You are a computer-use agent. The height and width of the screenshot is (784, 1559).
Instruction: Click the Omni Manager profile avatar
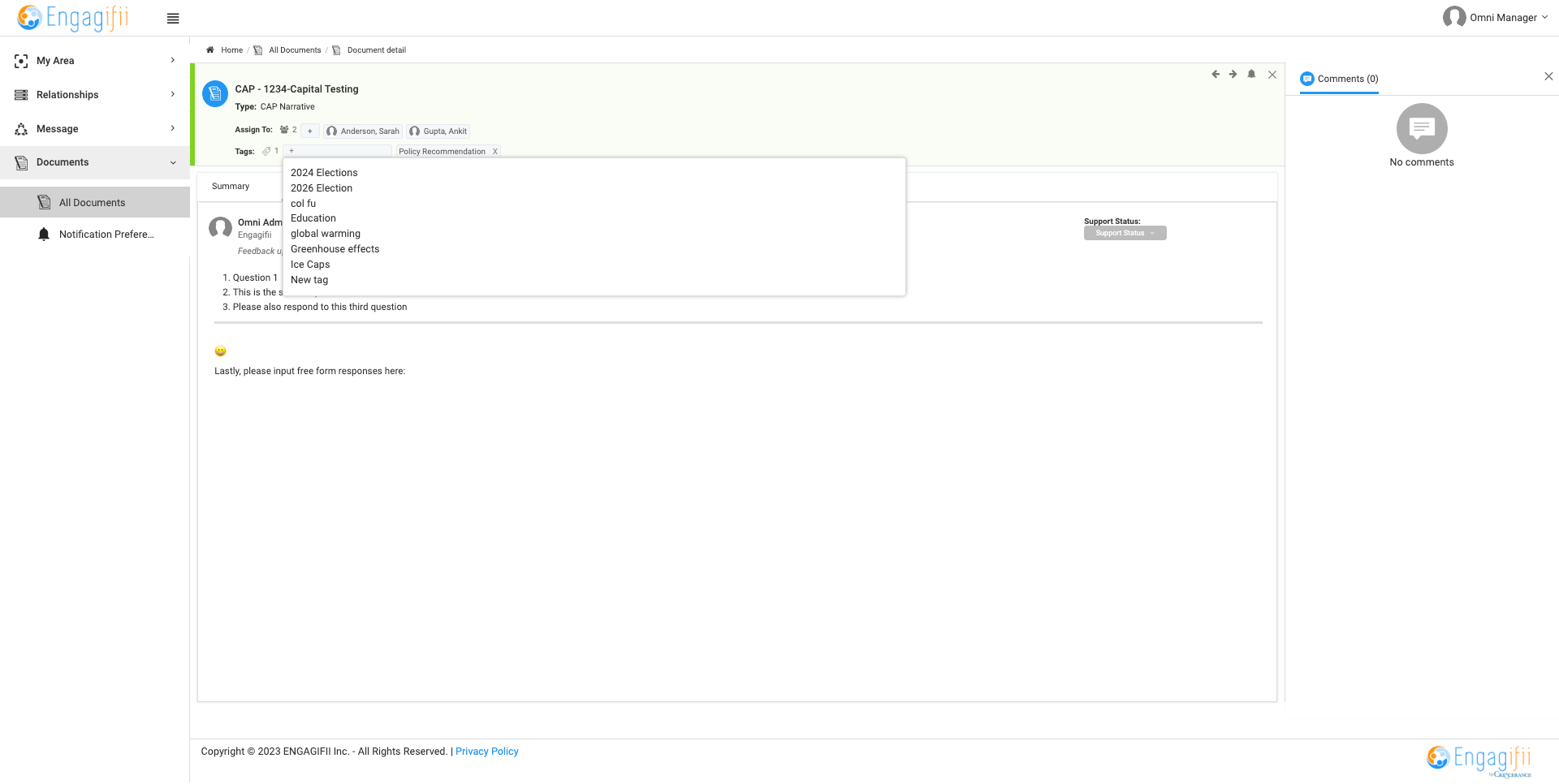tap(1453, 17)
